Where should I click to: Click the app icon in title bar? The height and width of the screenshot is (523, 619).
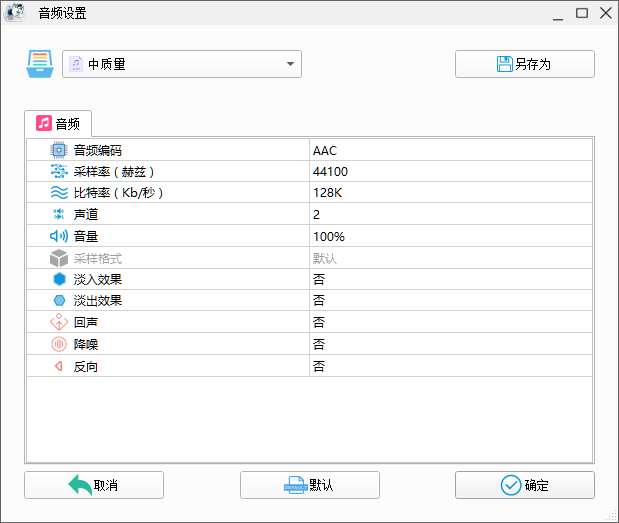15,12
